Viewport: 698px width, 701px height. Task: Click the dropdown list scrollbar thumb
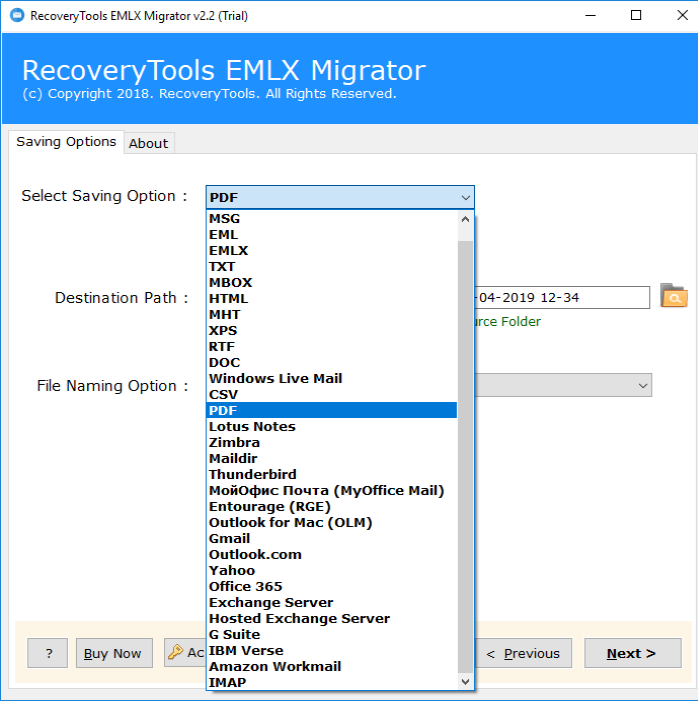(465, 457)
